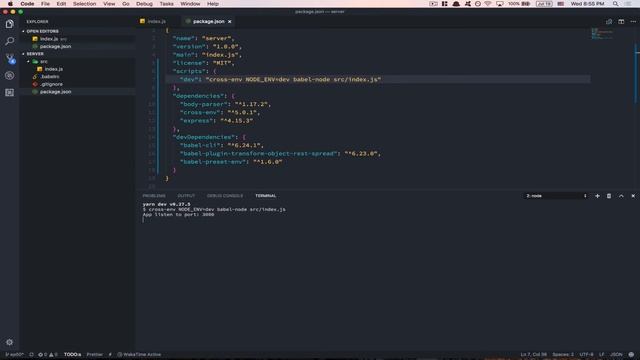Open the Go menu

click(x=126, y=4)
